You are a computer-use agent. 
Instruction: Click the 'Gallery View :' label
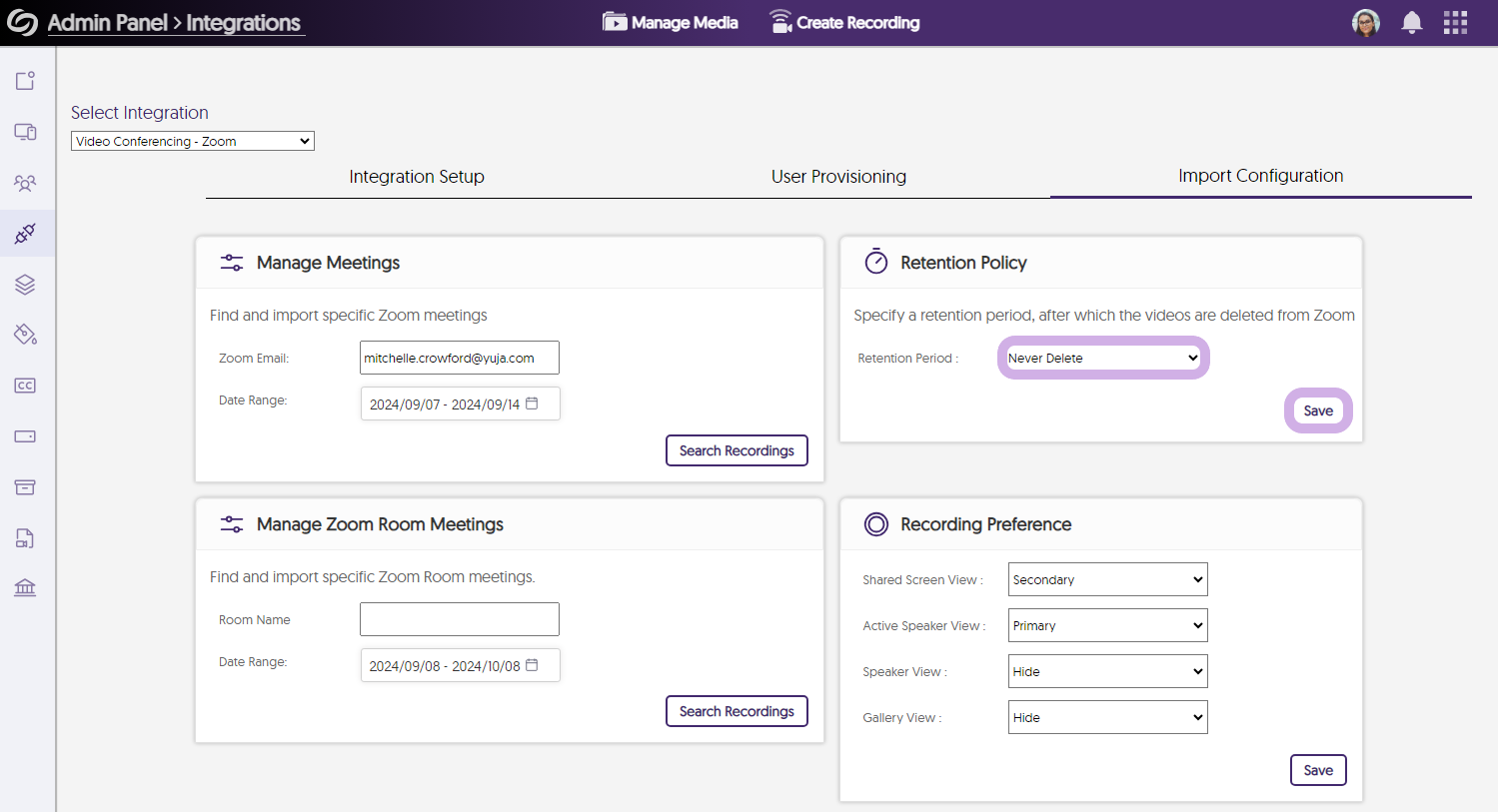point(902,718)
